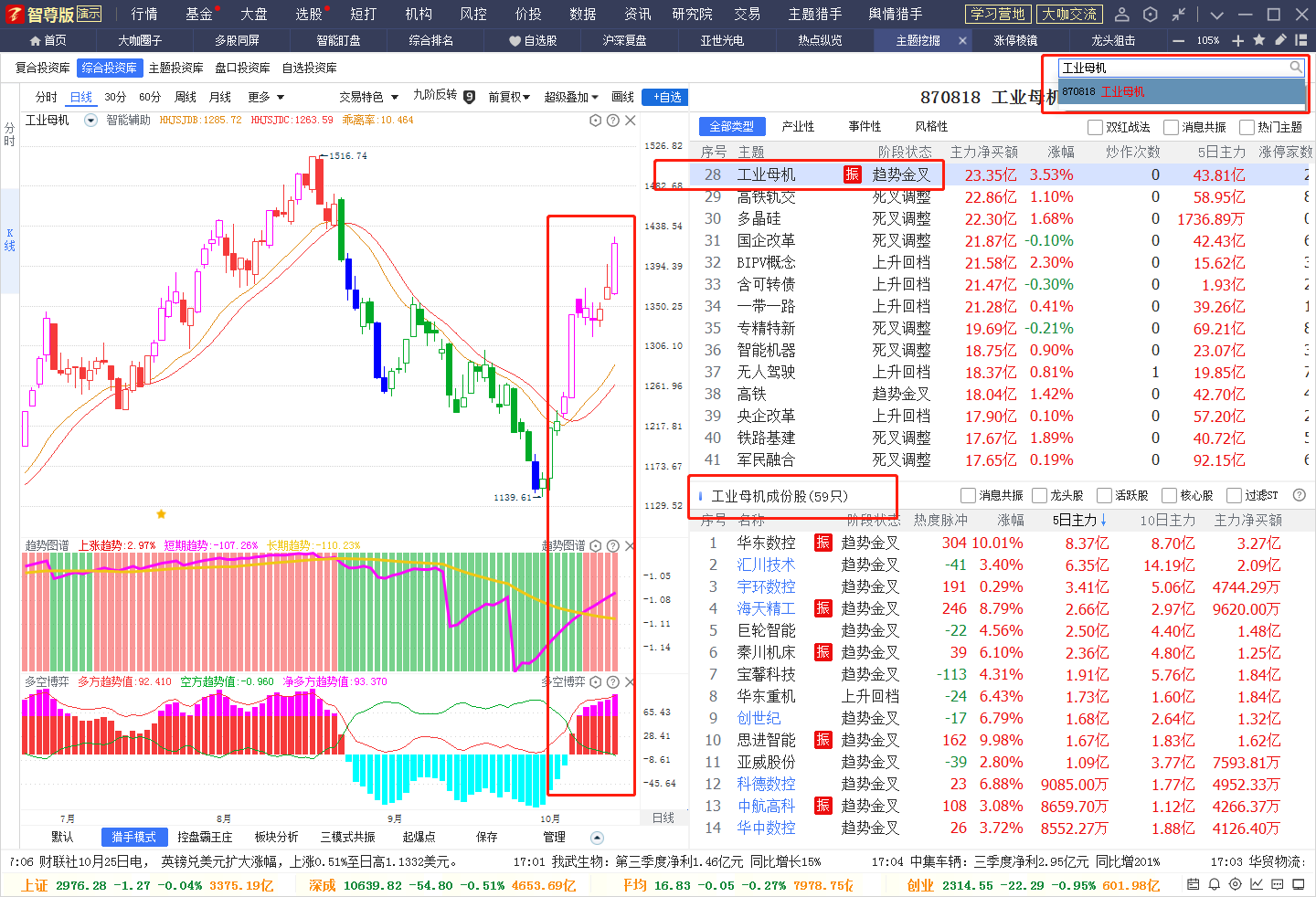The height and width of the screenshot is (897, 1316).
Task: Click the star favorites icon in tab bar
Action: click(1259, 40)
